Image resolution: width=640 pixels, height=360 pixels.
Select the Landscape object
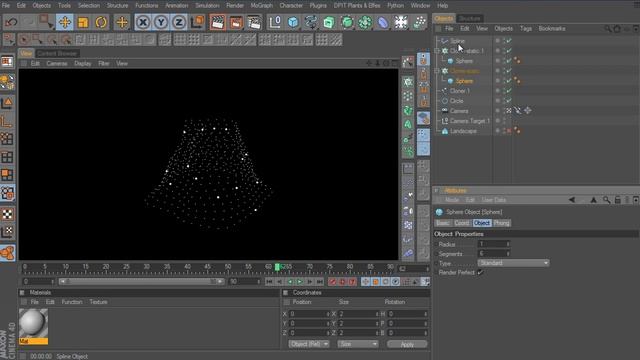click(463, 131)
